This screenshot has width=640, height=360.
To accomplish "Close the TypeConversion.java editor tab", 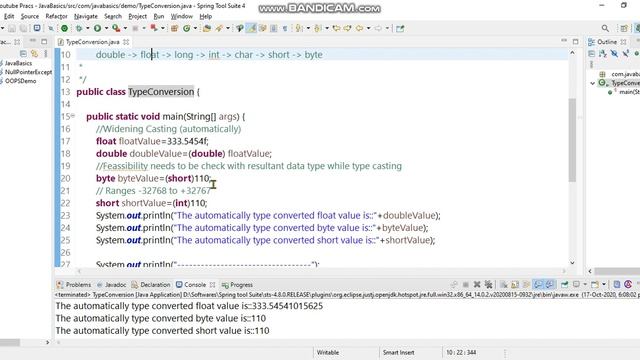I will (126, 42).
